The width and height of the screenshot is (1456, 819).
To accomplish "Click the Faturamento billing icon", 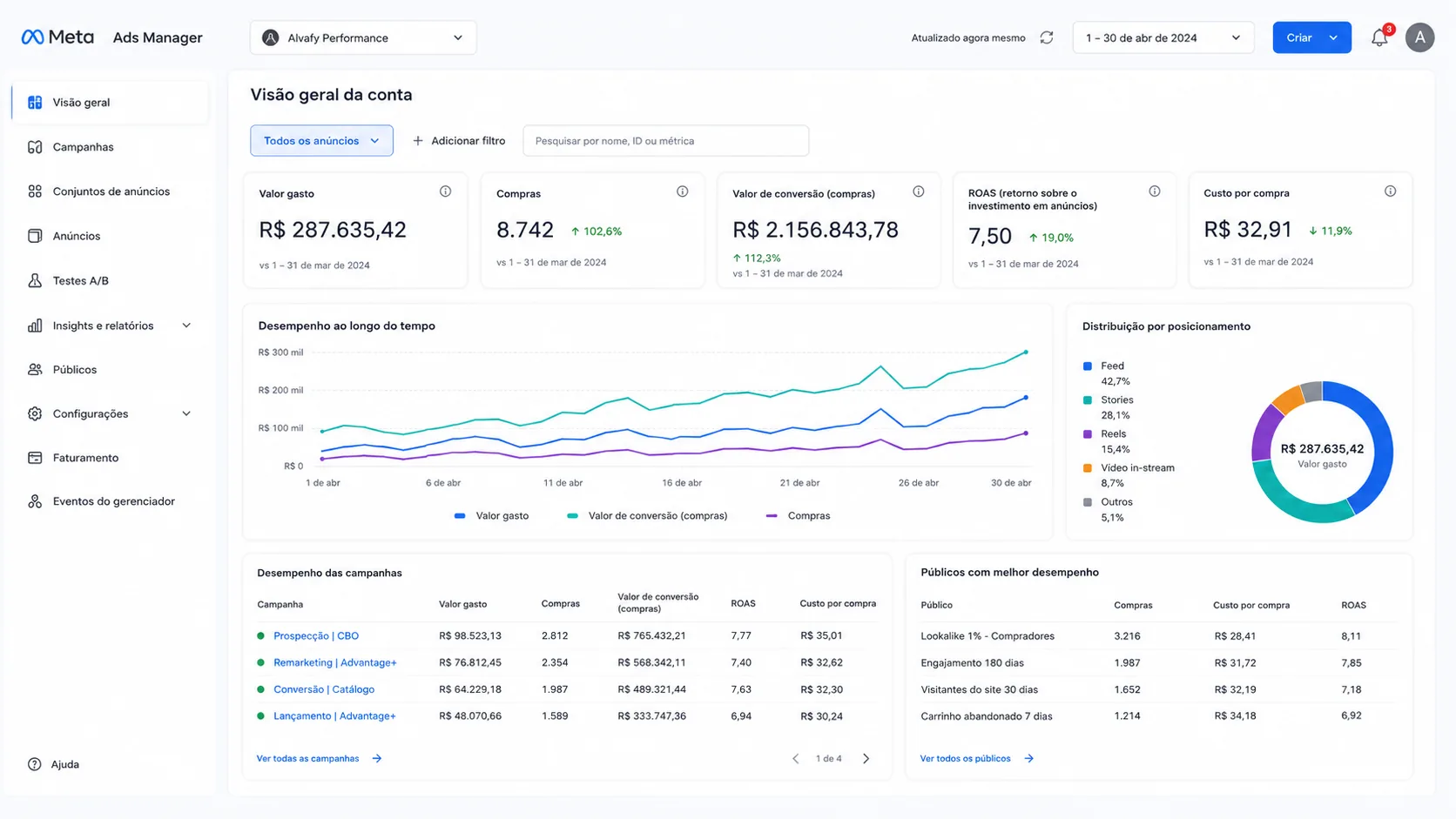I will [35, 458].
